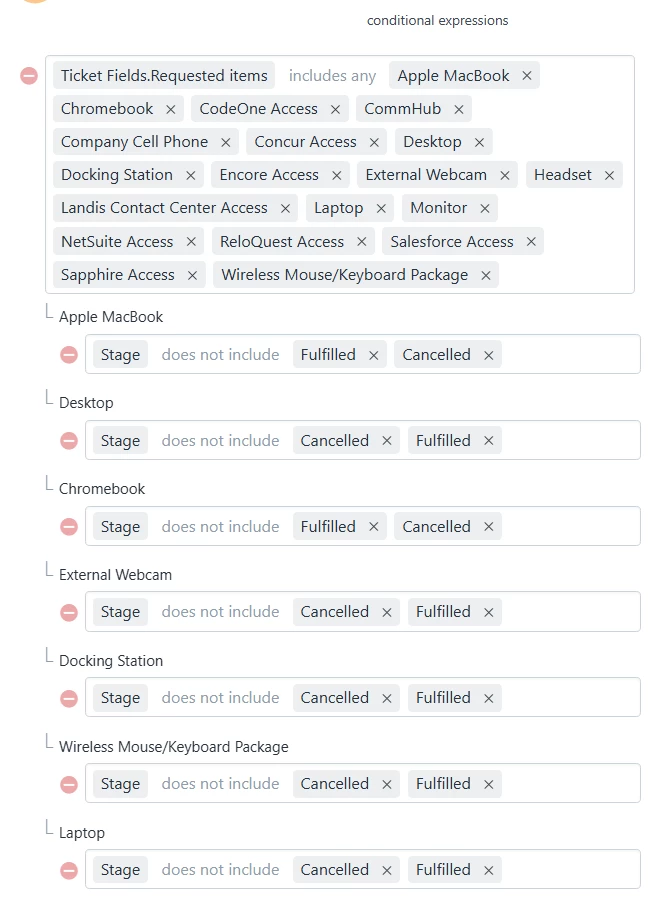Remove the Requested items condition row
The image size is (657, 901).
click(x=29, y=76)
